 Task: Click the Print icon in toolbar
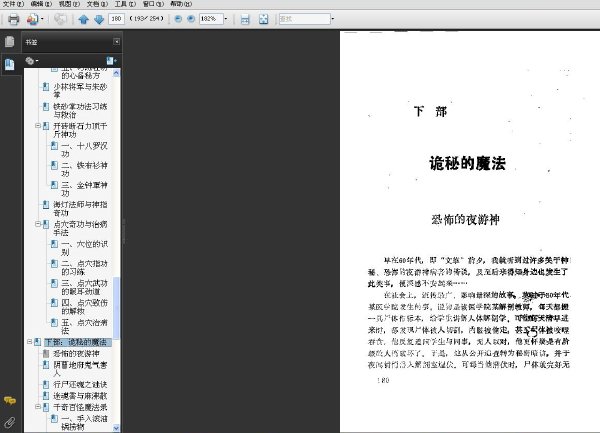click(x=13, y=19)
